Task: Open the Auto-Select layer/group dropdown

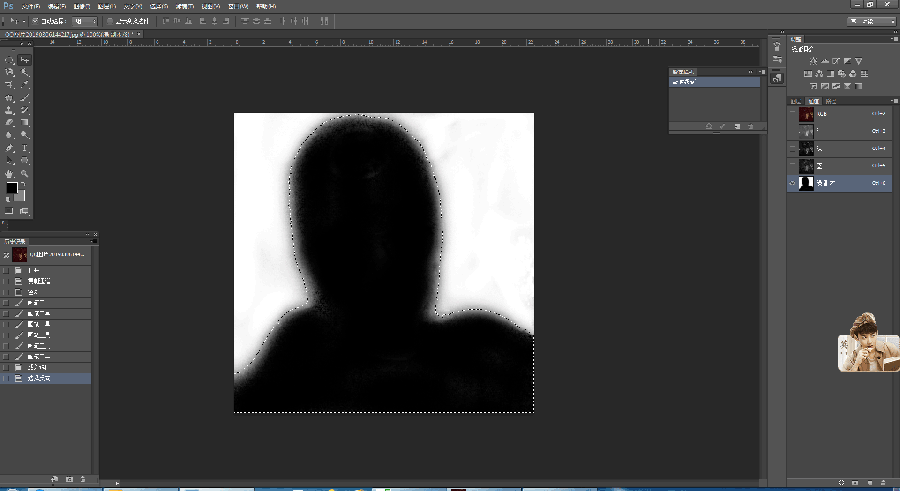Action: pyautogui.click(x=85, y=21)
